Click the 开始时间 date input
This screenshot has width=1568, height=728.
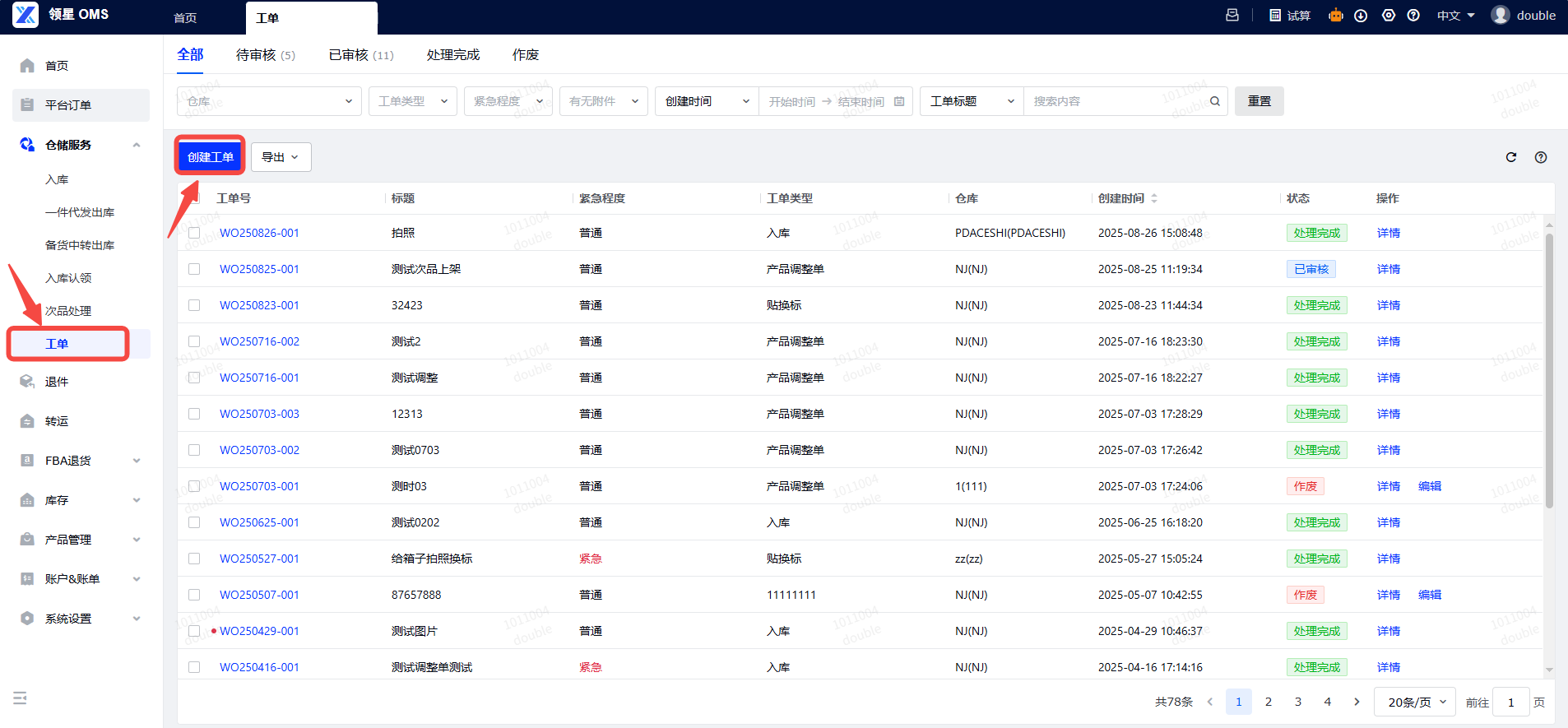point(791,101)
